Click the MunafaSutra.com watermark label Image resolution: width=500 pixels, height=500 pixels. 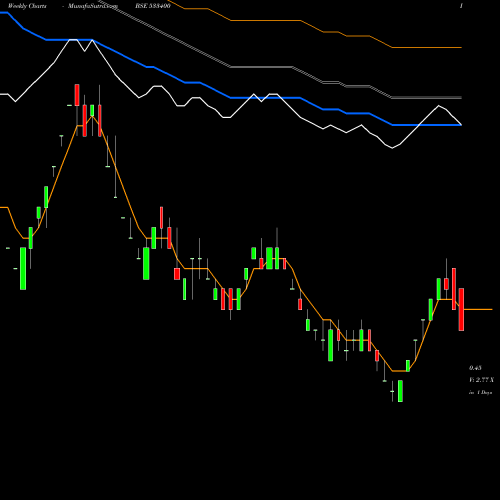coord(93,6)
